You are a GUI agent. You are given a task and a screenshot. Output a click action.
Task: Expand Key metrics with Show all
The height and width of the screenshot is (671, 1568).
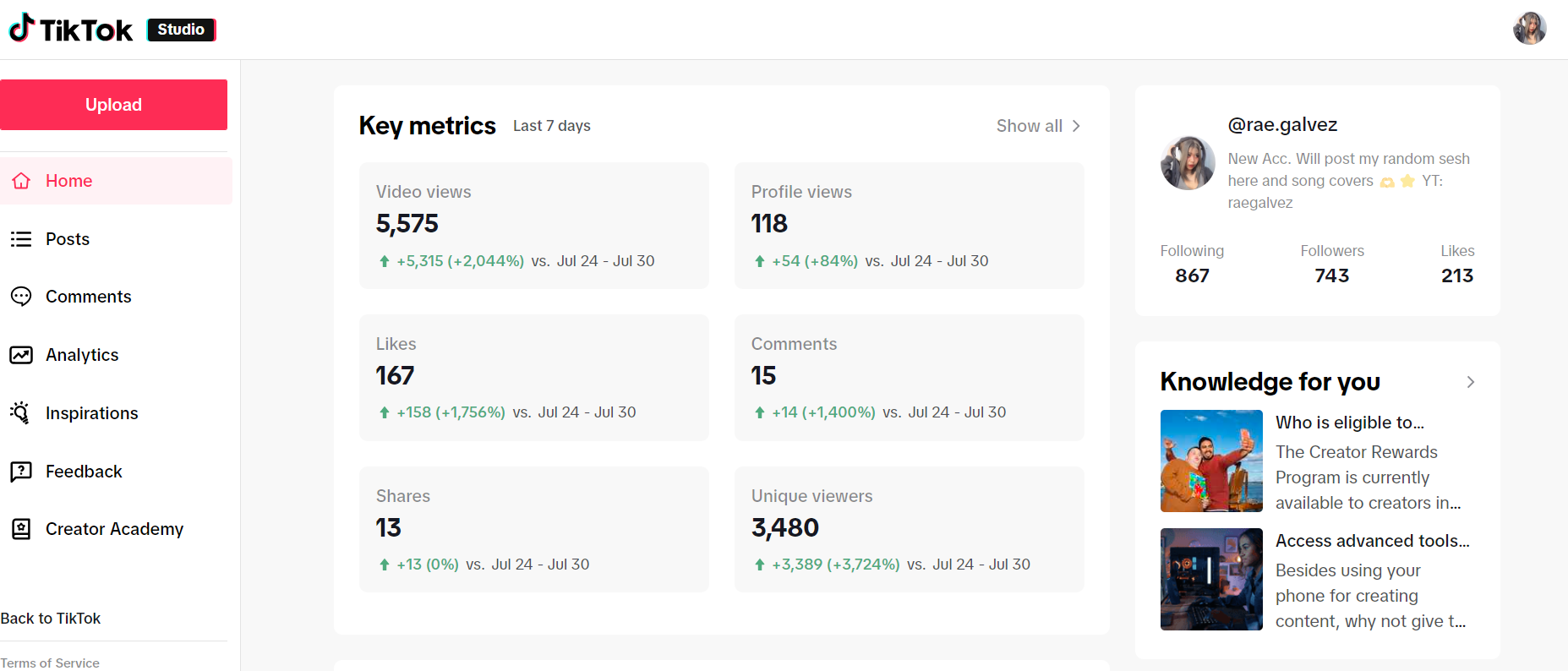point(1038,126)
